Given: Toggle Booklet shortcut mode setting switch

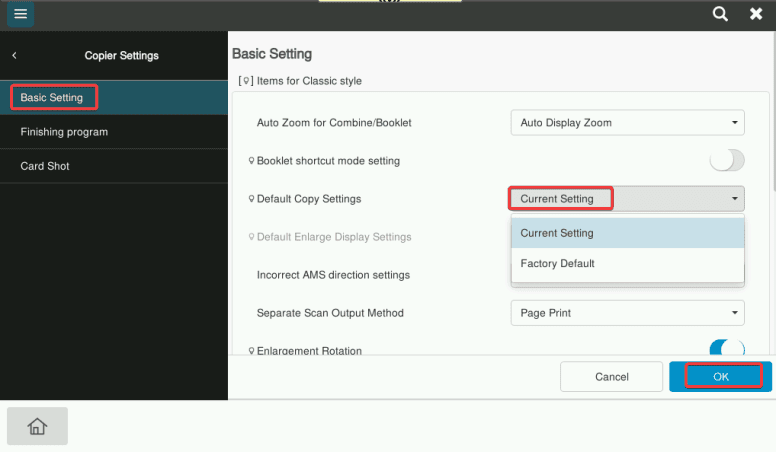Looking at the screenshot, I should tap(727, 161).
